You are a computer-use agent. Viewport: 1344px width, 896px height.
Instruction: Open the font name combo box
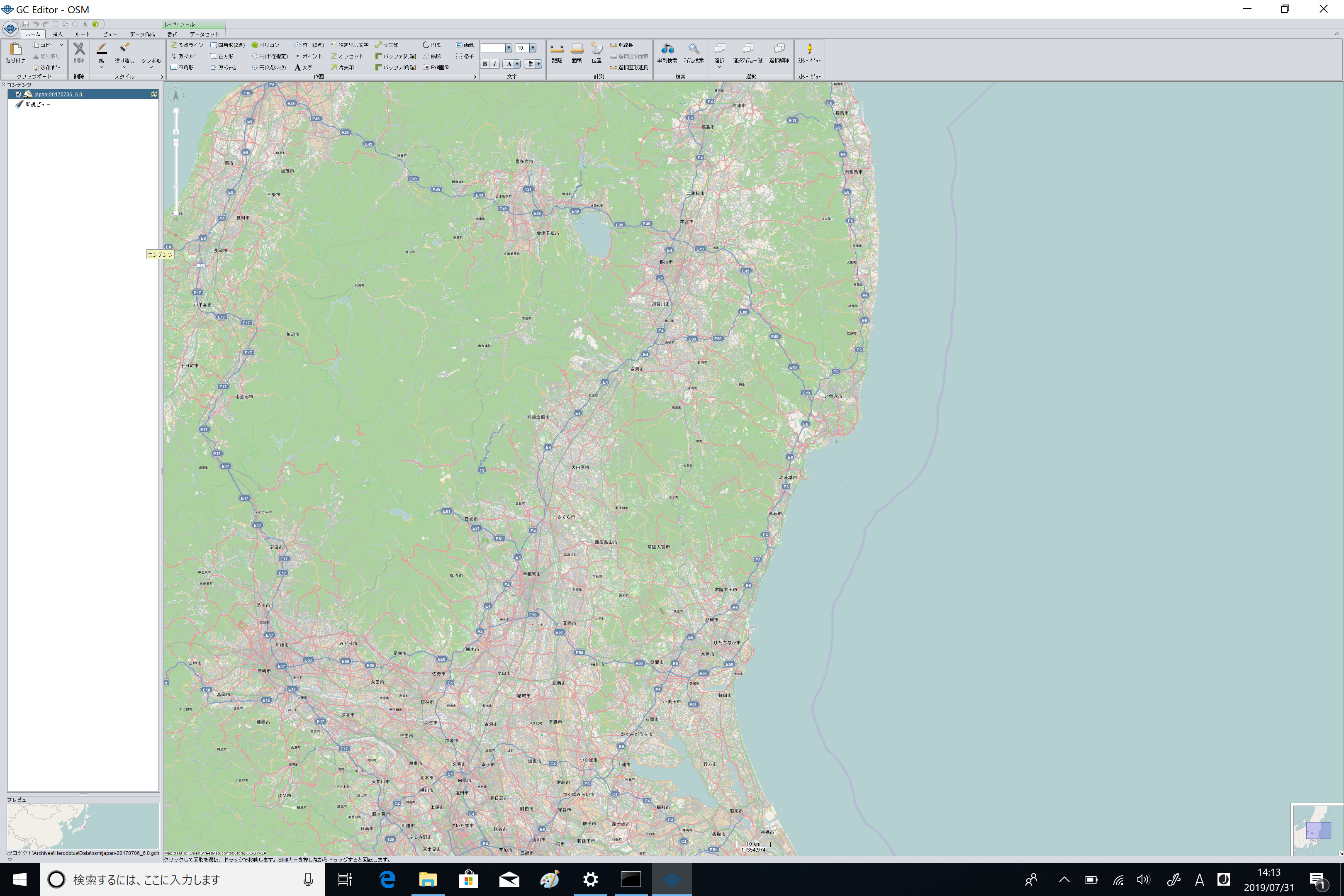point(508,48)
